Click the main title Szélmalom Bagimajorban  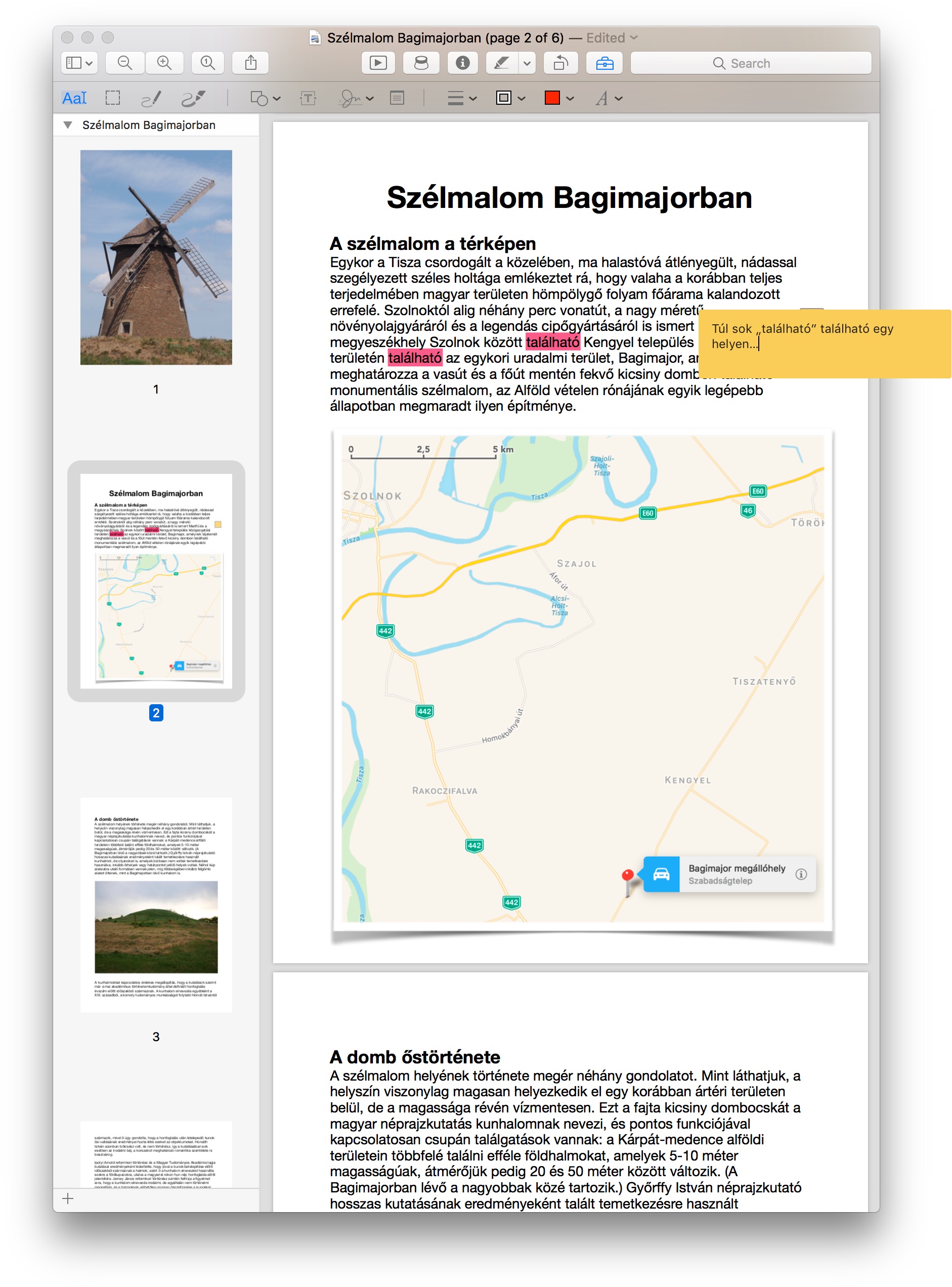[570, 197]
